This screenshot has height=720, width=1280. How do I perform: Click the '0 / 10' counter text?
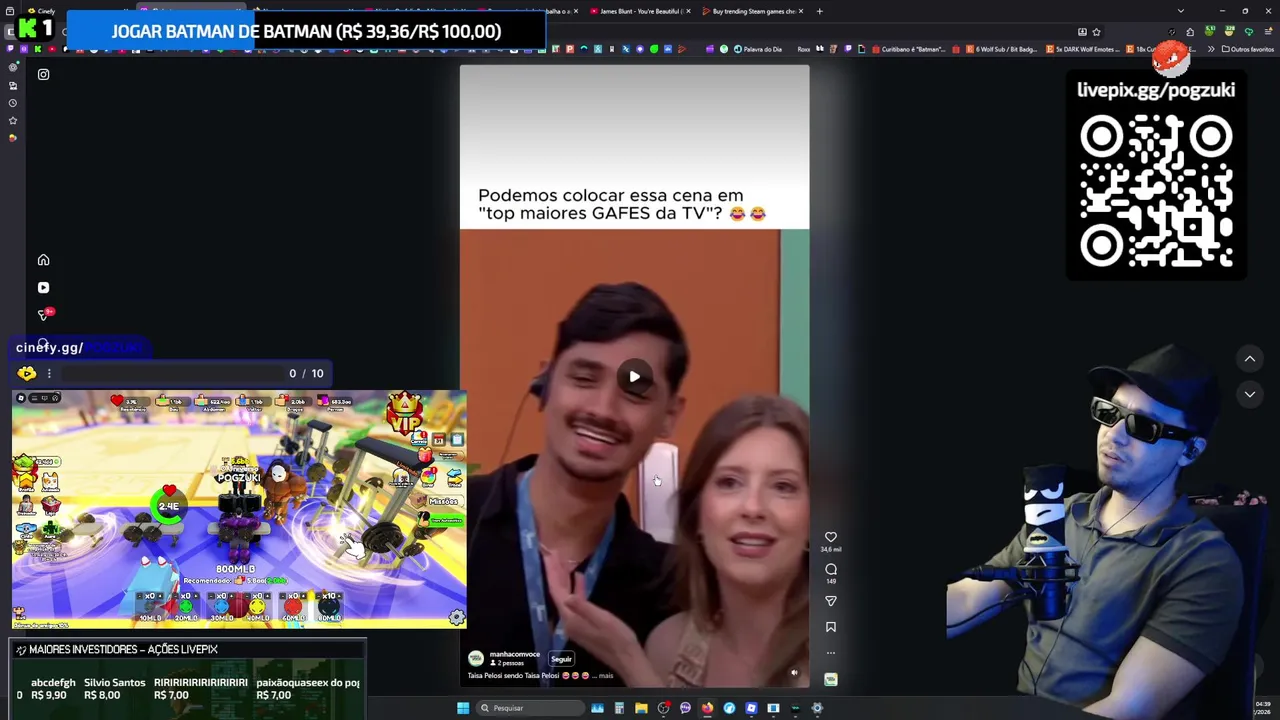click(306, 373)
